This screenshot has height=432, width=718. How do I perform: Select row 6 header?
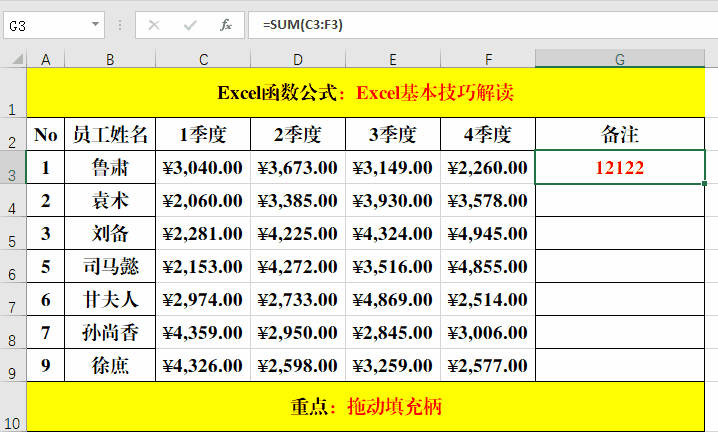[13, 266]
